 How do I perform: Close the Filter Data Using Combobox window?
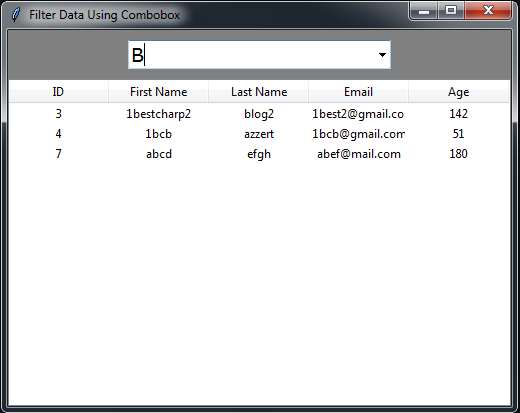pos(488,11)
